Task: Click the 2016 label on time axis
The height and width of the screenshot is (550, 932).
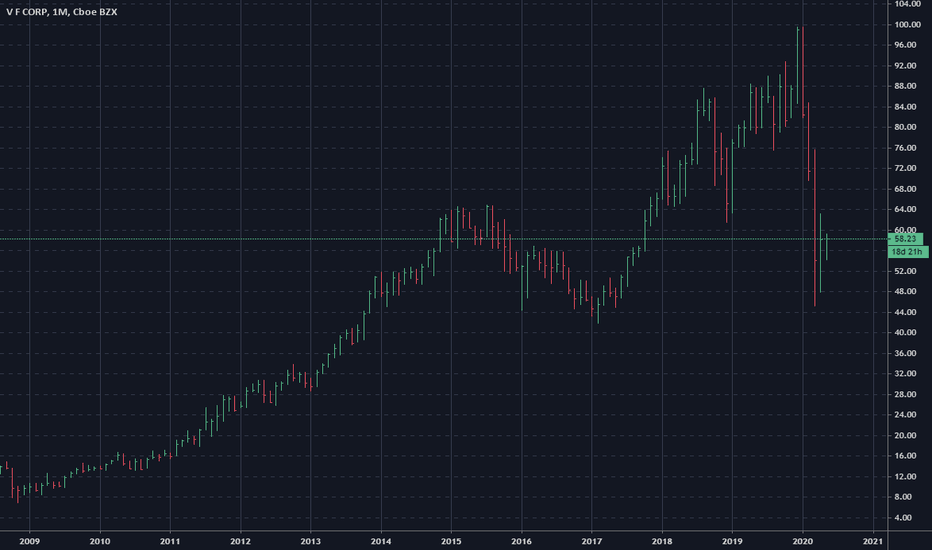Action: click(x=521, y=541)
